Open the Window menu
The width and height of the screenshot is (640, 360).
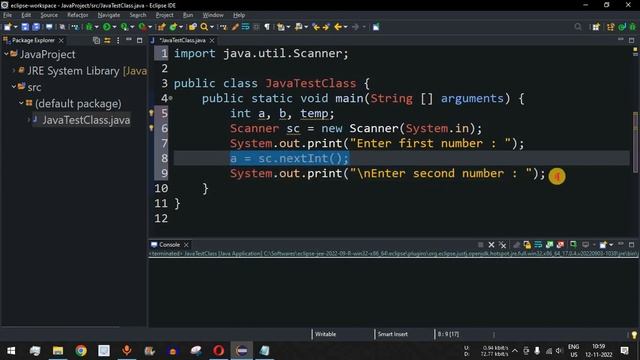coord(213,15)
